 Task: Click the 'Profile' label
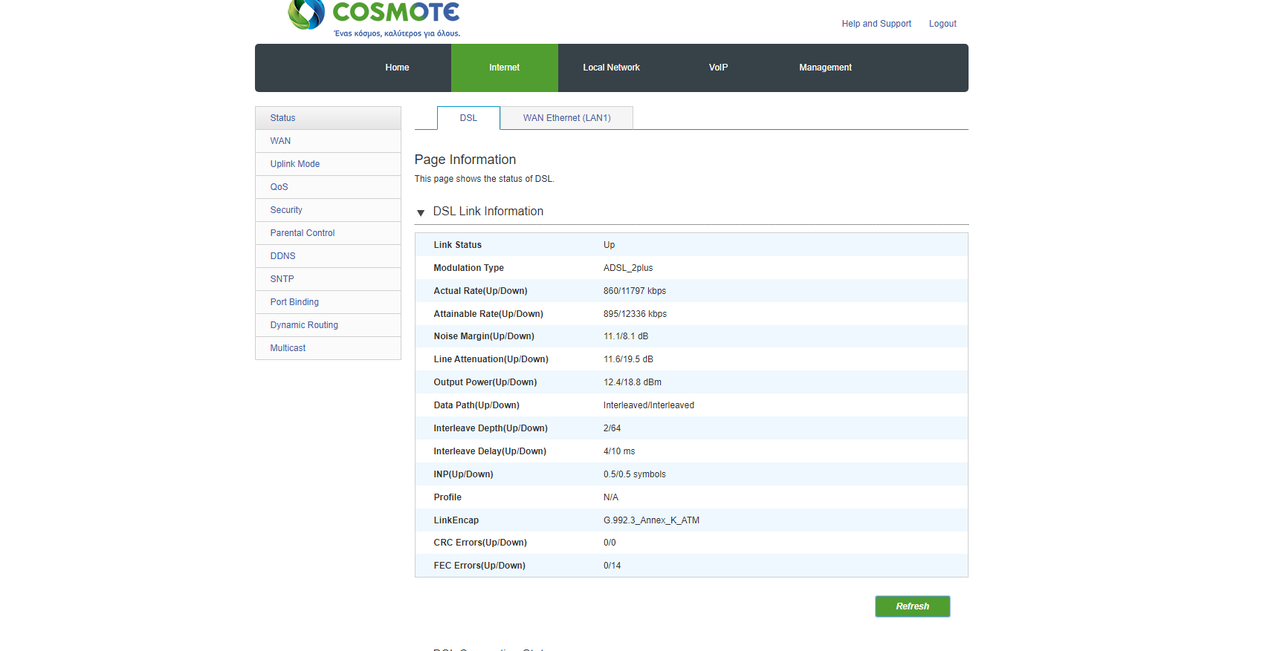[447, 497]
